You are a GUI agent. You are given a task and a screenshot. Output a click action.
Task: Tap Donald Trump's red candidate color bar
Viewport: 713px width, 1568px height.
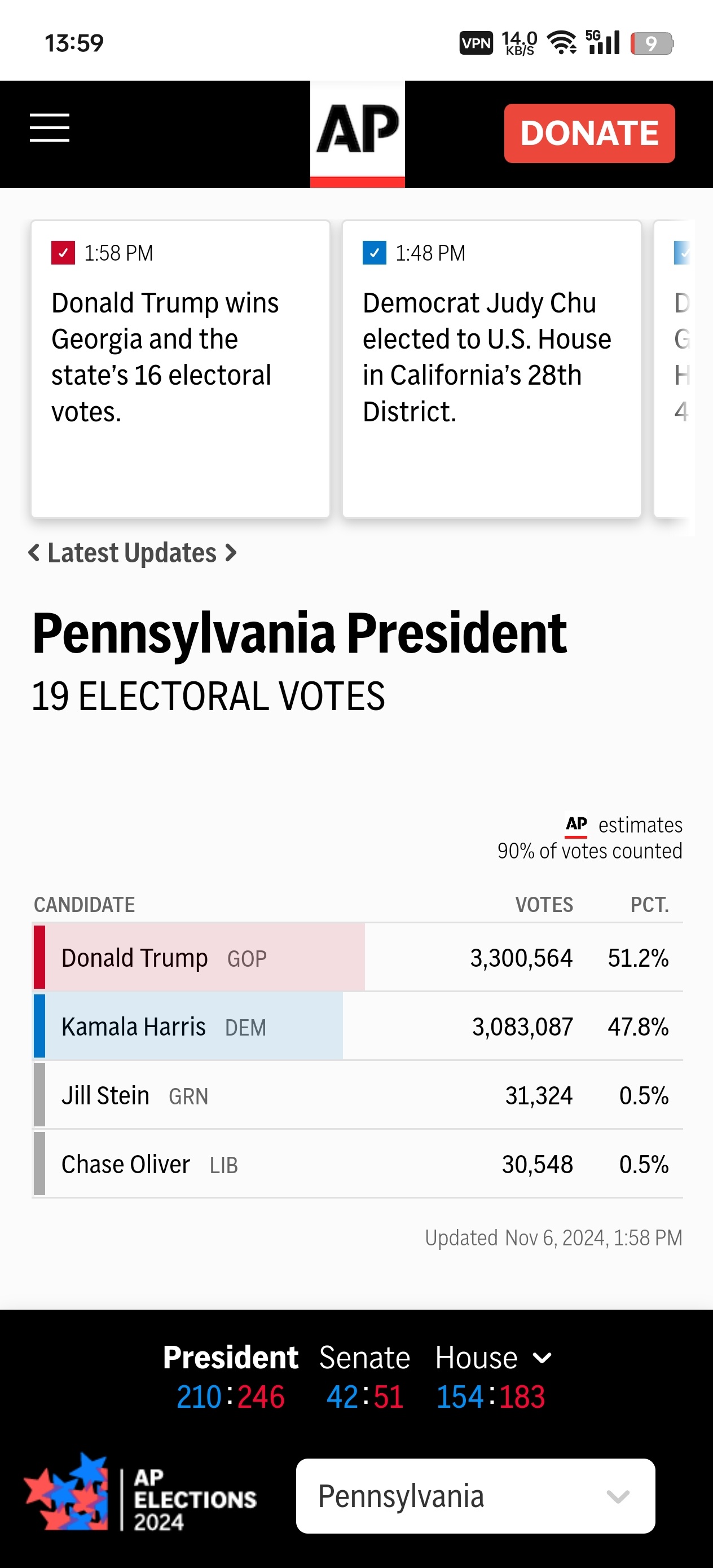click(x=39, y=957)
